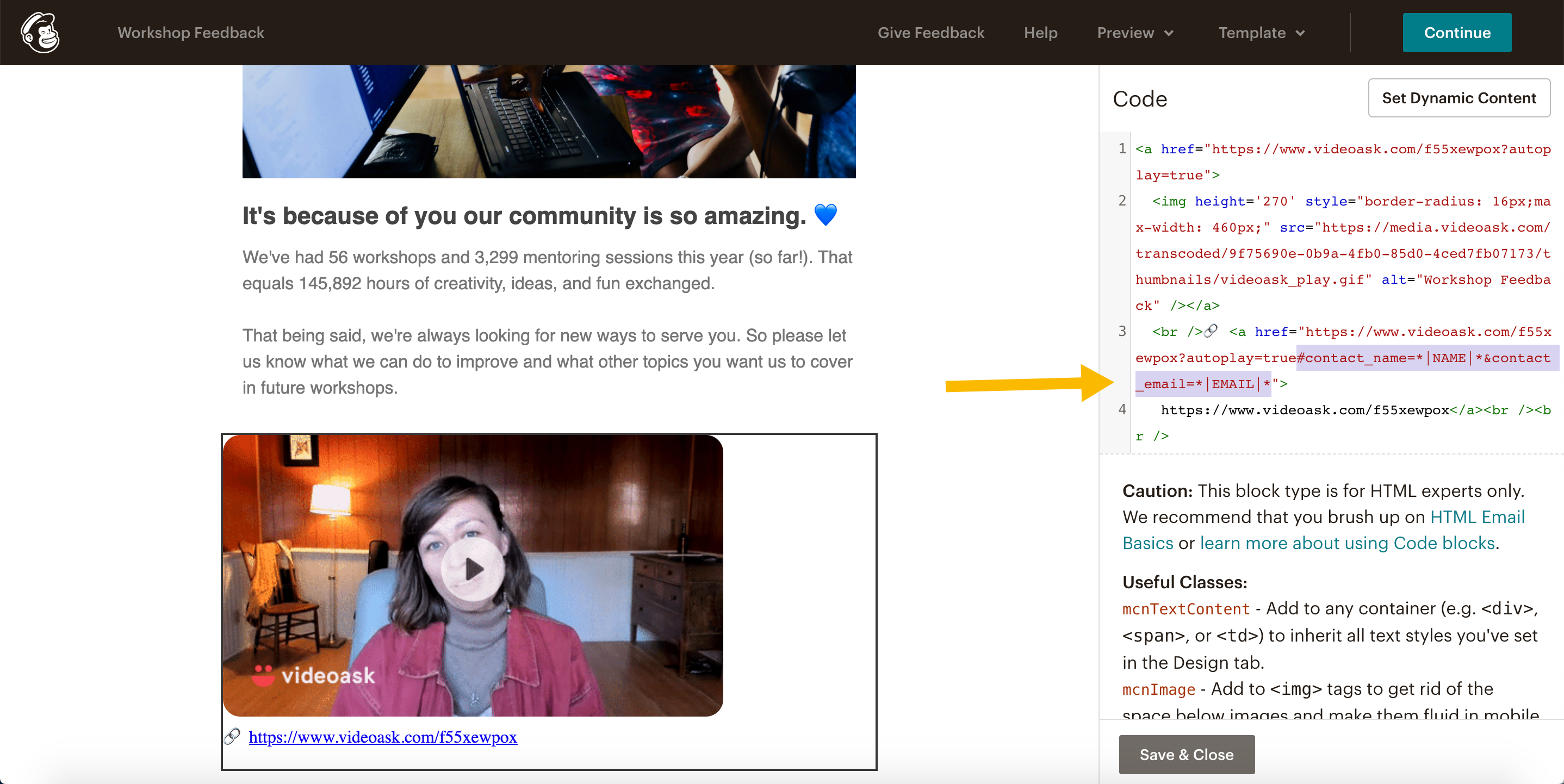Click the Continue button
The image size is (1564, 784).
pos(1456,33)
